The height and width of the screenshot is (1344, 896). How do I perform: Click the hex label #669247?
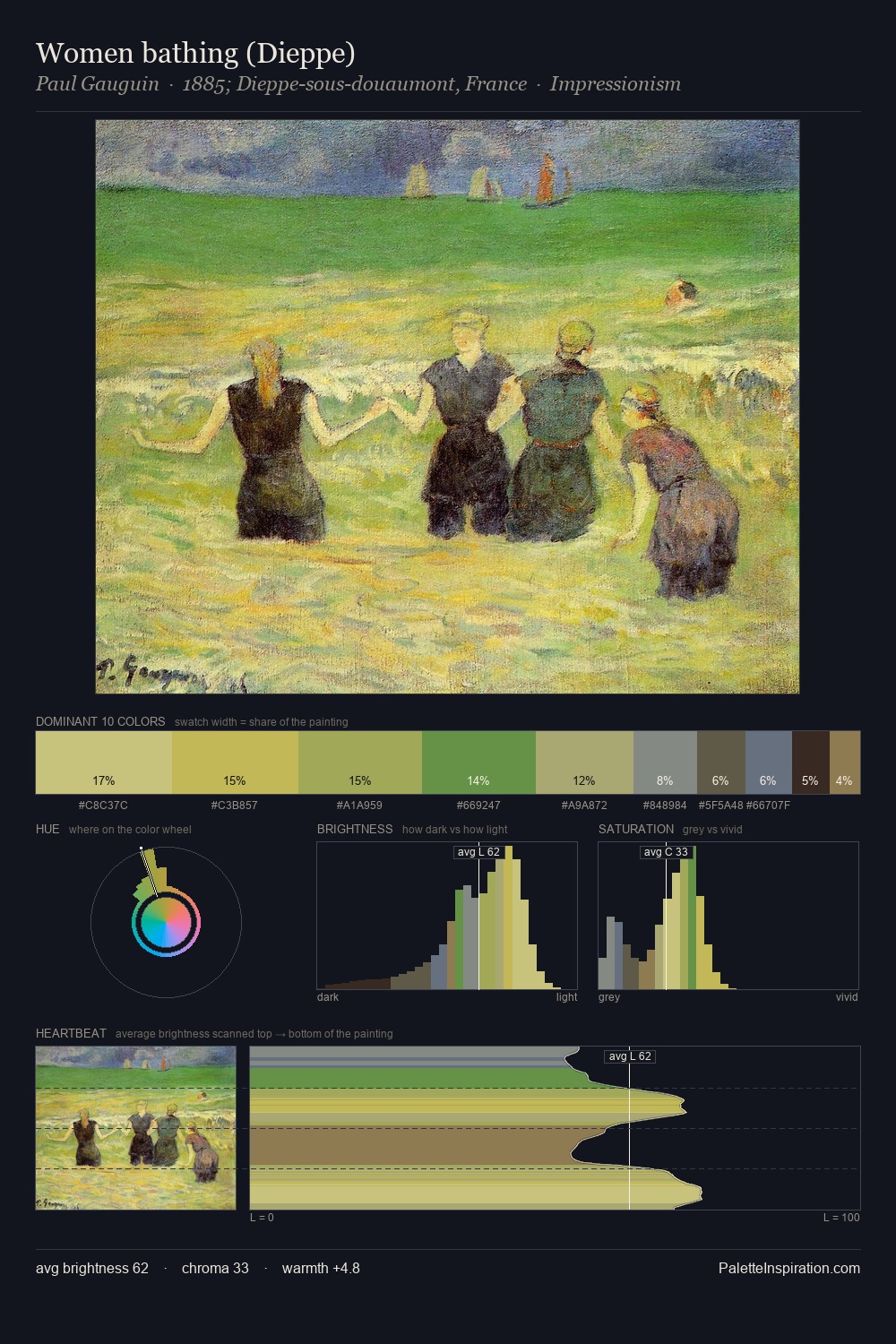click(x=478, y=806)
